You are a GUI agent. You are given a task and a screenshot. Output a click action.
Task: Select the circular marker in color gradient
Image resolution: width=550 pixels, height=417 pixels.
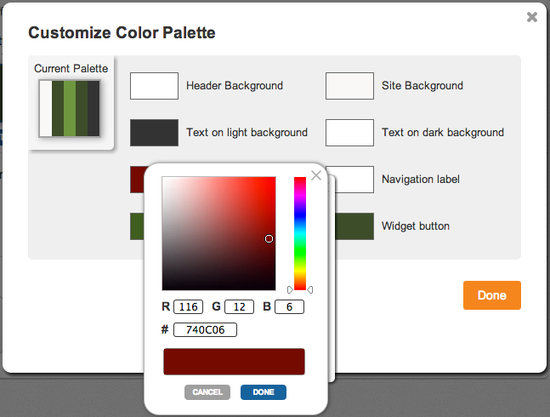tap(269, 239)
